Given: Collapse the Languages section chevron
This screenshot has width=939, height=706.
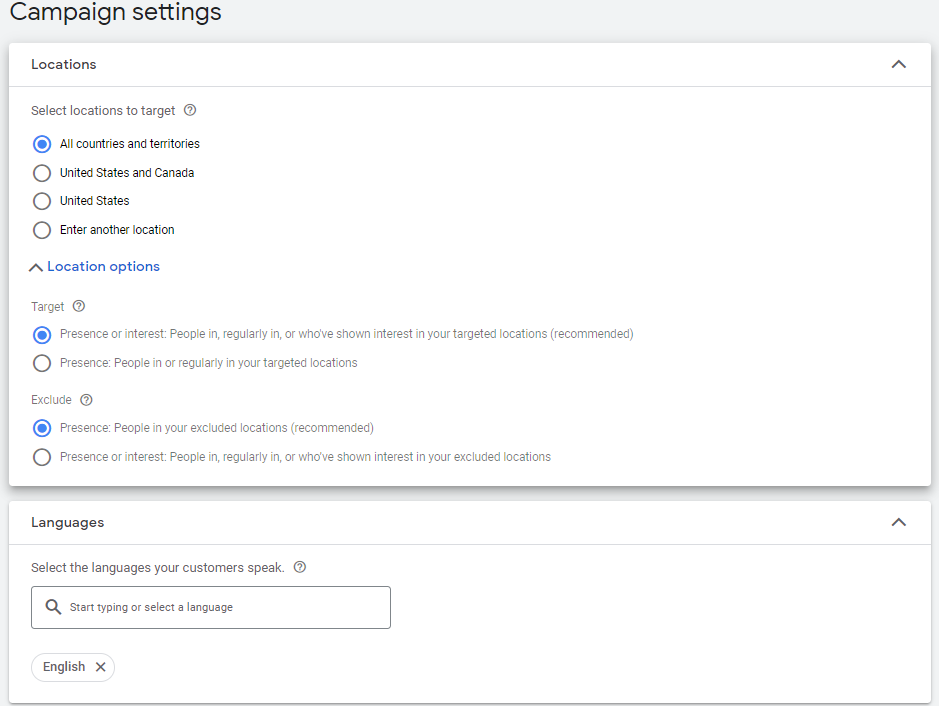Looking at the screenshot, I should tap(898, 522).
